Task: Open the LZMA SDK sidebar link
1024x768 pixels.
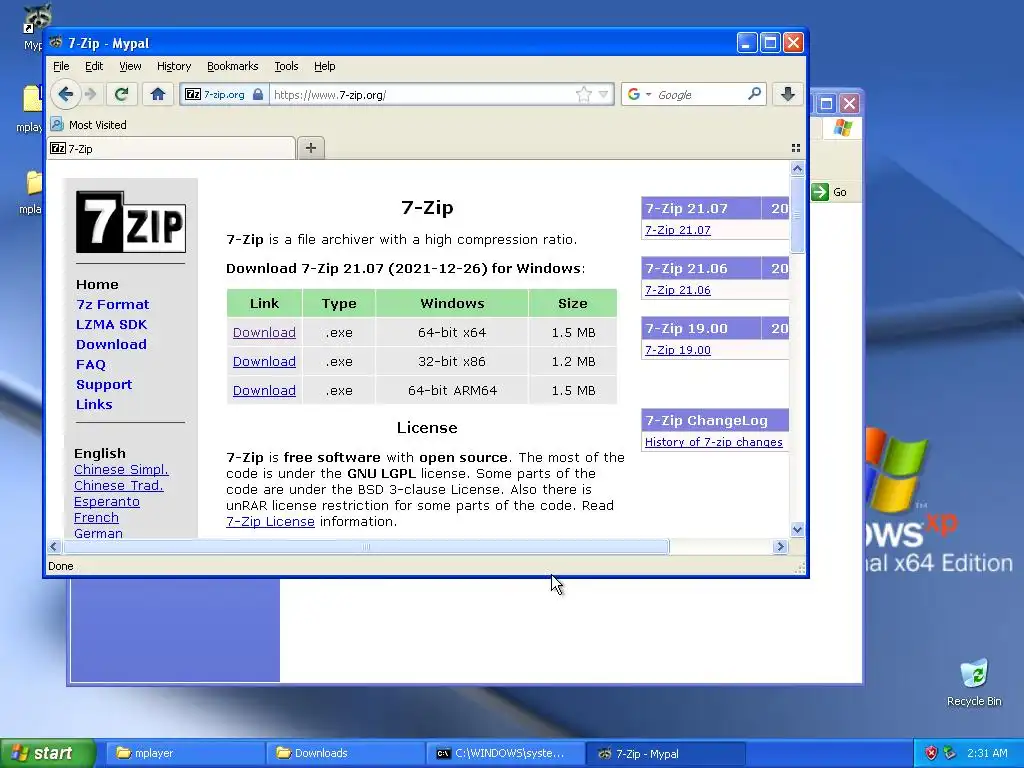Action: [x=112, y=325]
